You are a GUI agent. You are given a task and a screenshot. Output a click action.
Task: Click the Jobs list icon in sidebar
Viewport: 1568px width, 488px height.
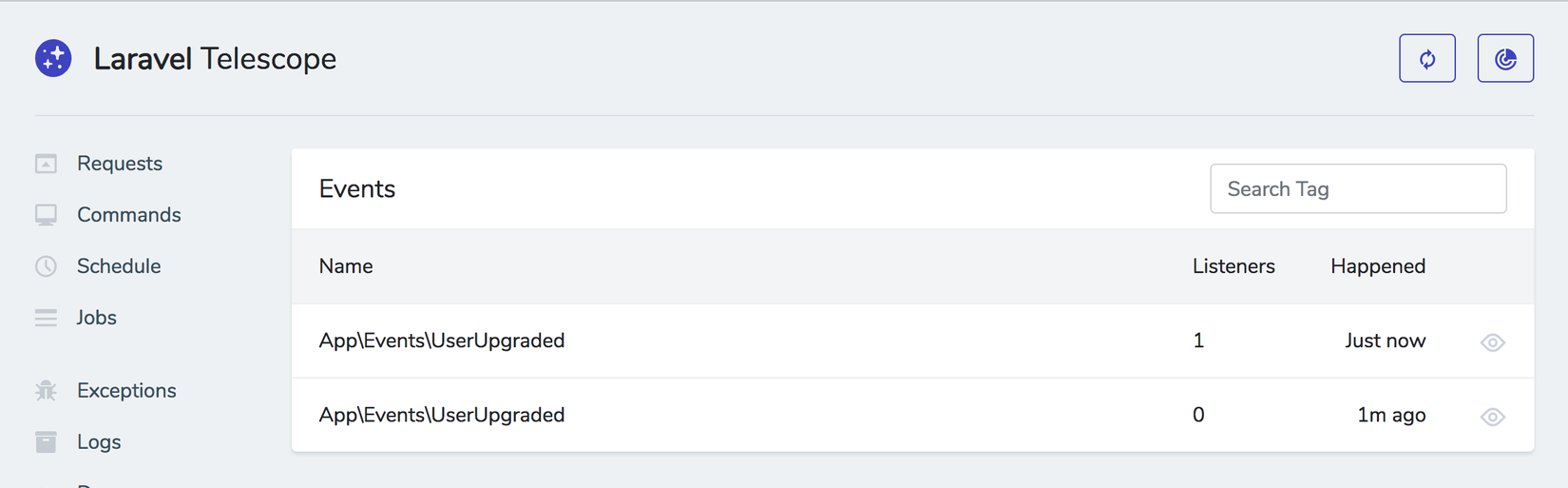pos(46,318)
